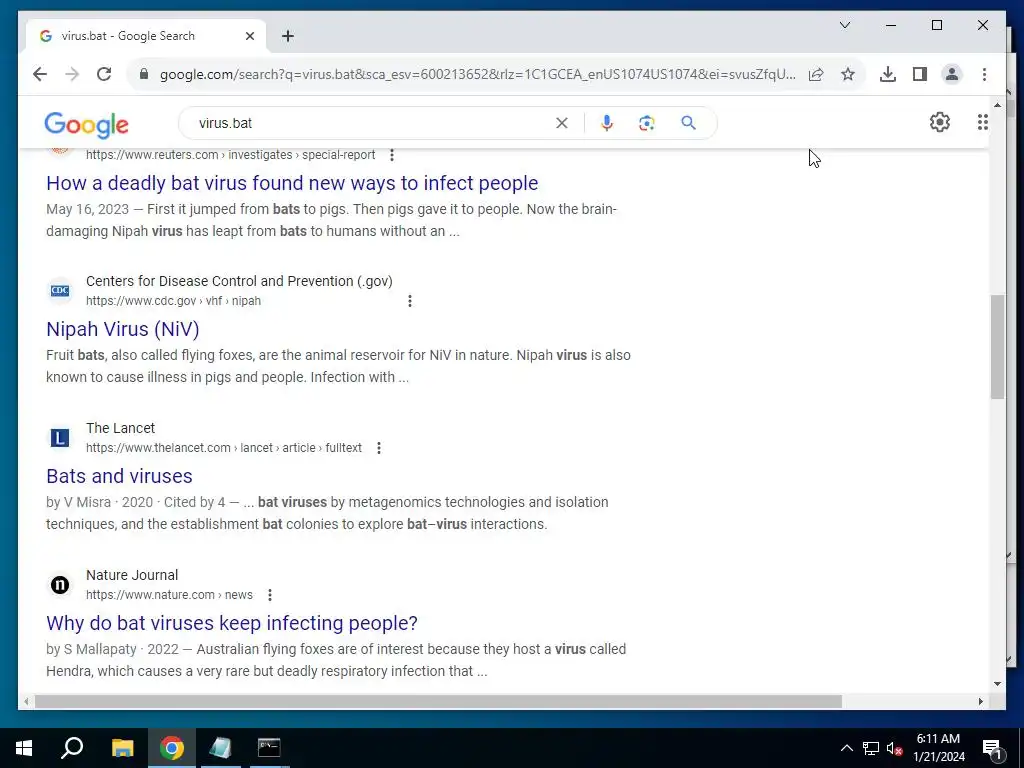Image resolution: width=1024 pixels, height=768 pixels.
Task: Share this page from the address bar
Action: click(816, 74)
